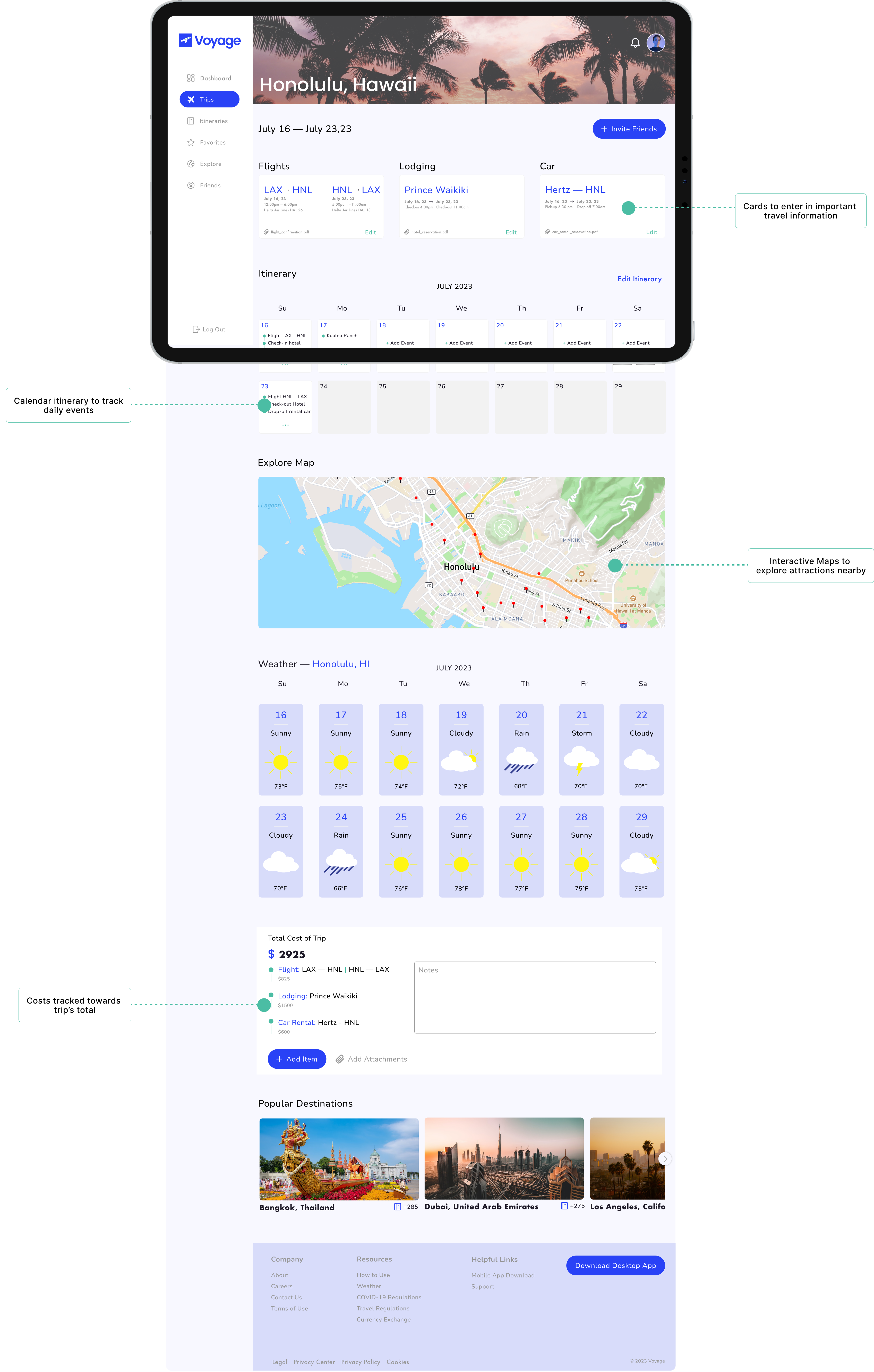Screen dimensions: 874x1372
Task: Click the Honolulu, HI weather location link
Action: click(340, 664)
